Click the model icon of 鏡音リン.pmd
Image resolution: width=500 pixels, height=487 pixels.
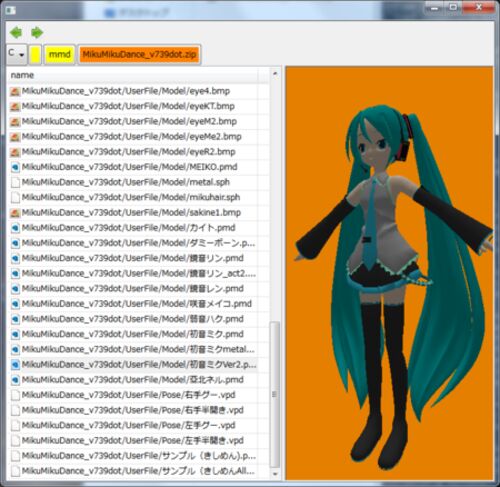[x=15, y=258]
